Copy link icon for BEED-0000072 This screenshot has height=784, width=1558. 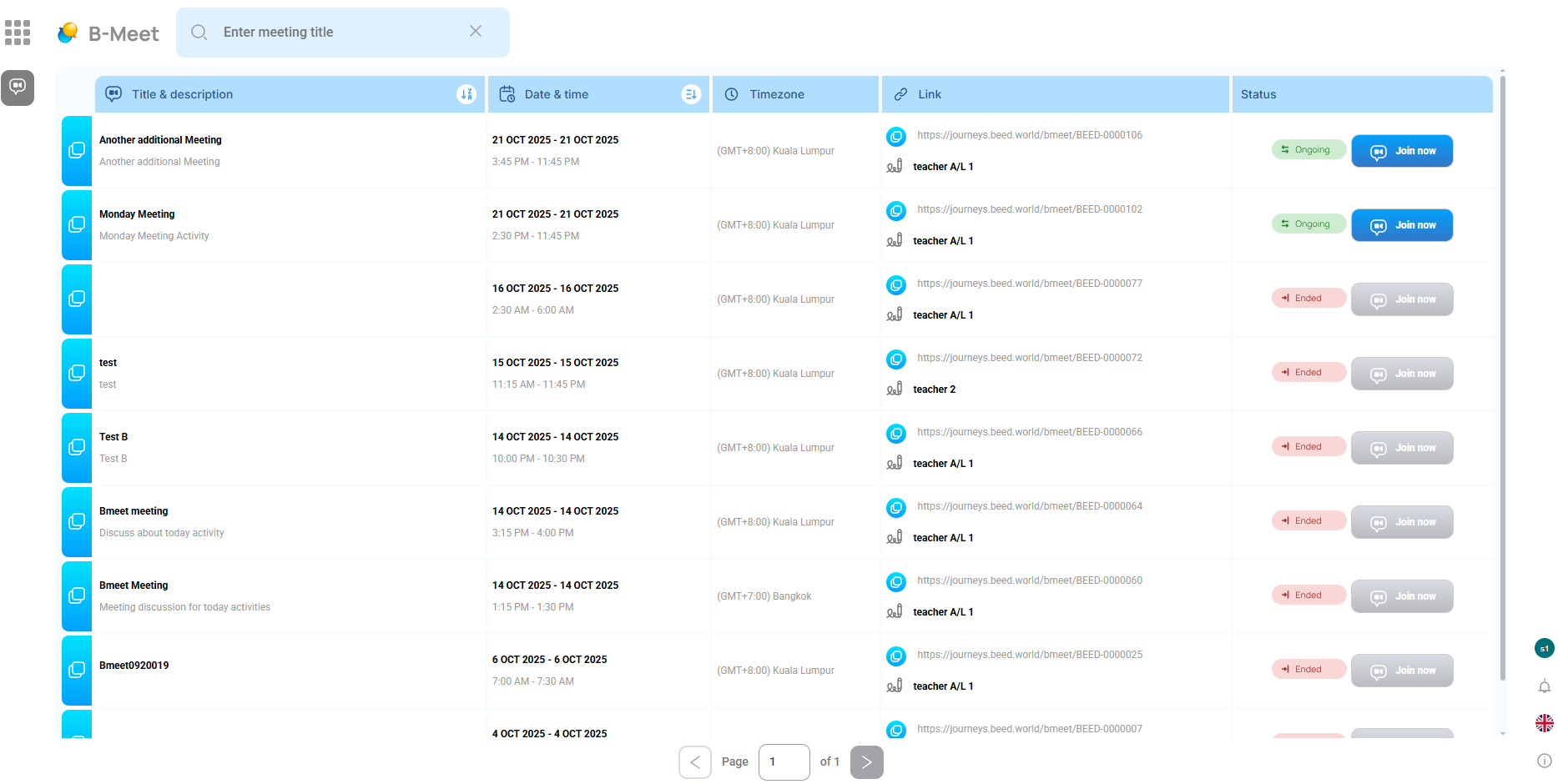(x=896, y=359)
